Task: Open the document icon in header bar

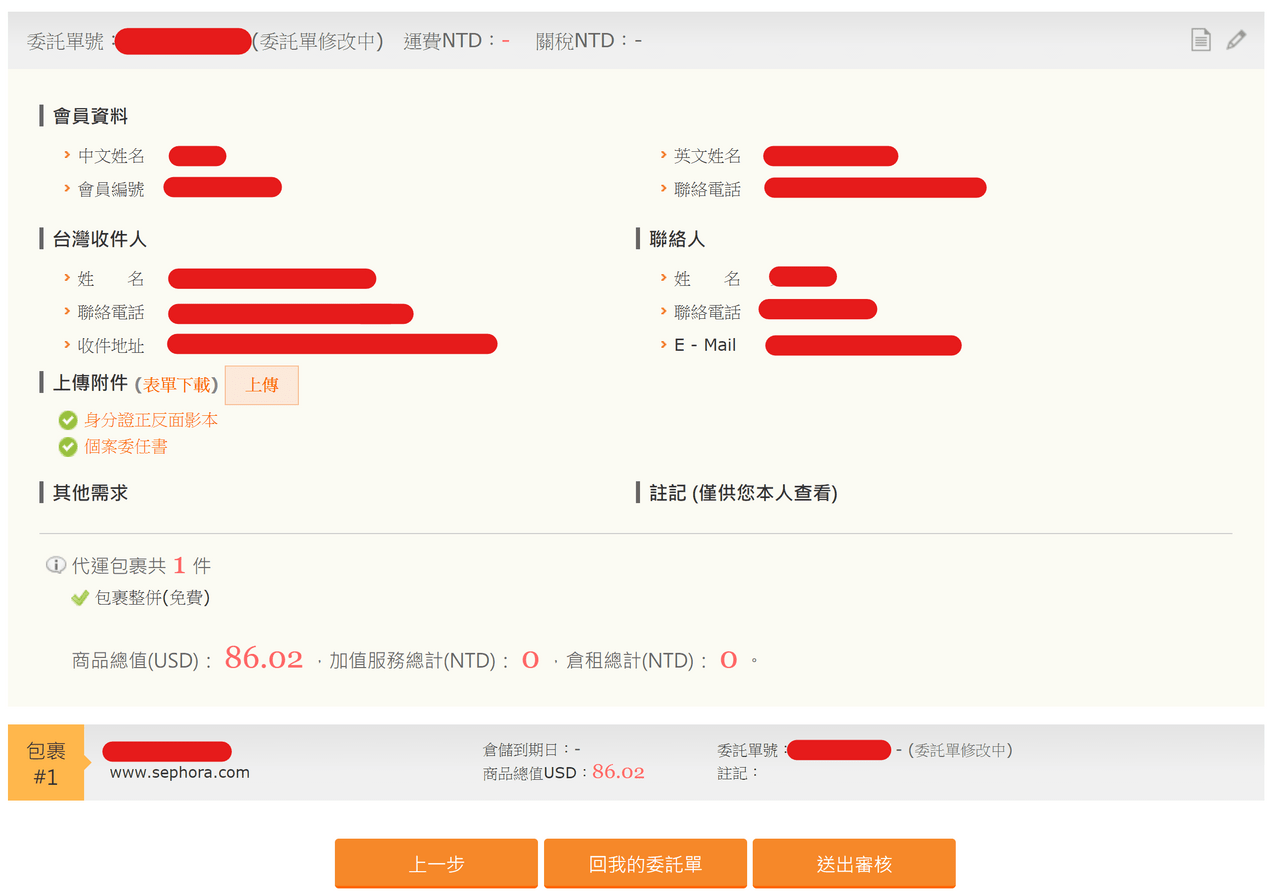Action: (x=1201, y=40)
